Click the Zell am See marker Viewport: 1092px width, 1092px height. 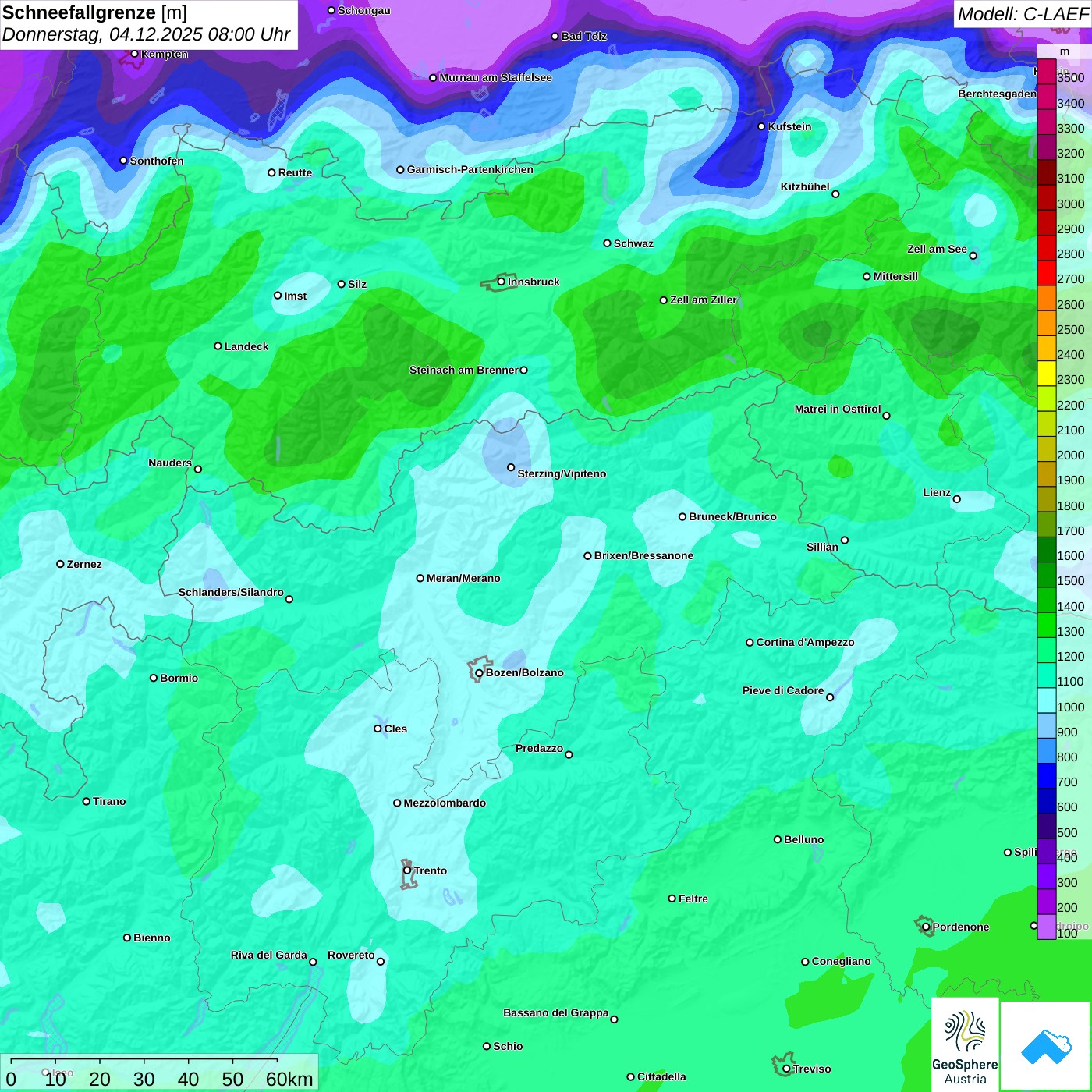(x=973, y=256)
